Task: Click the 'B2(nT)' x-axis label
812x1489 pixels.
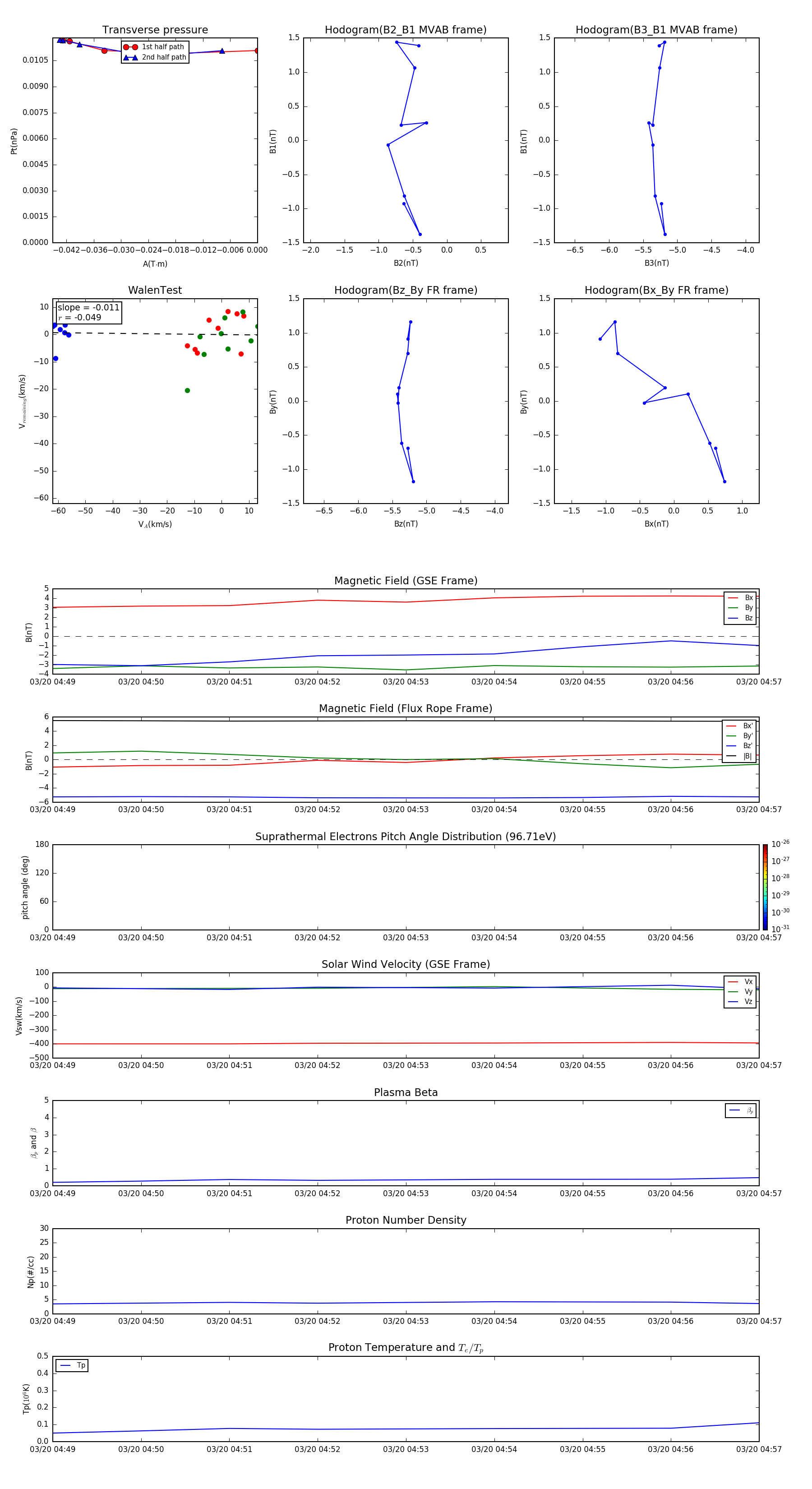Action: click(406, 263)
